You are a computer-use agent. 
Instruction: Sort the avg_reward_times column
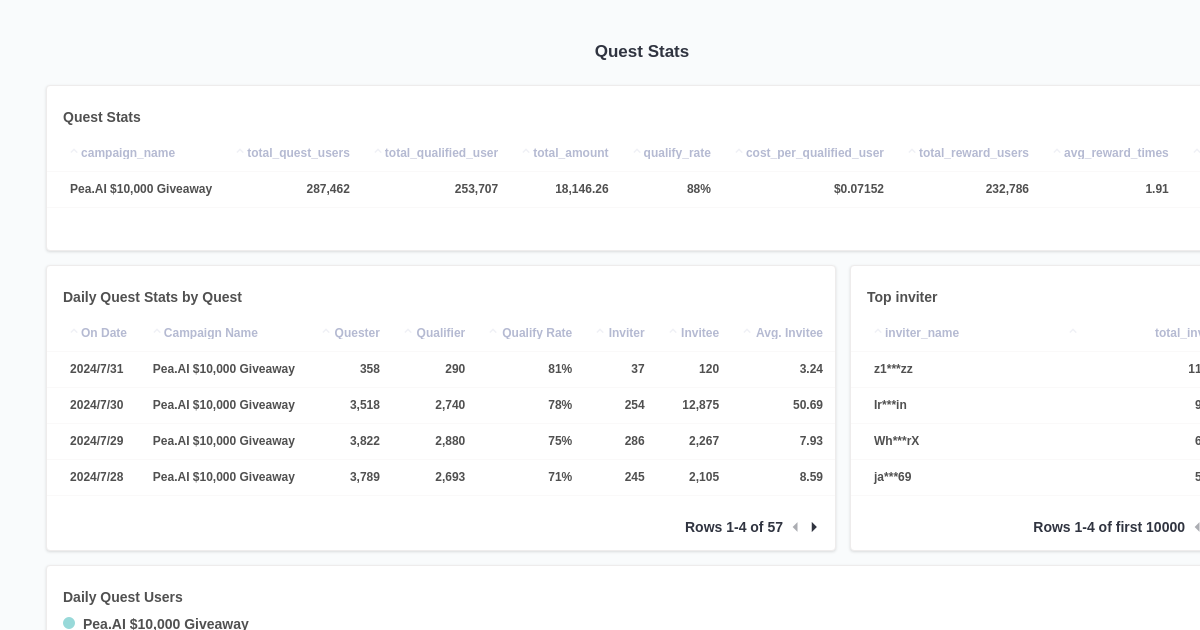point(1116,153)
